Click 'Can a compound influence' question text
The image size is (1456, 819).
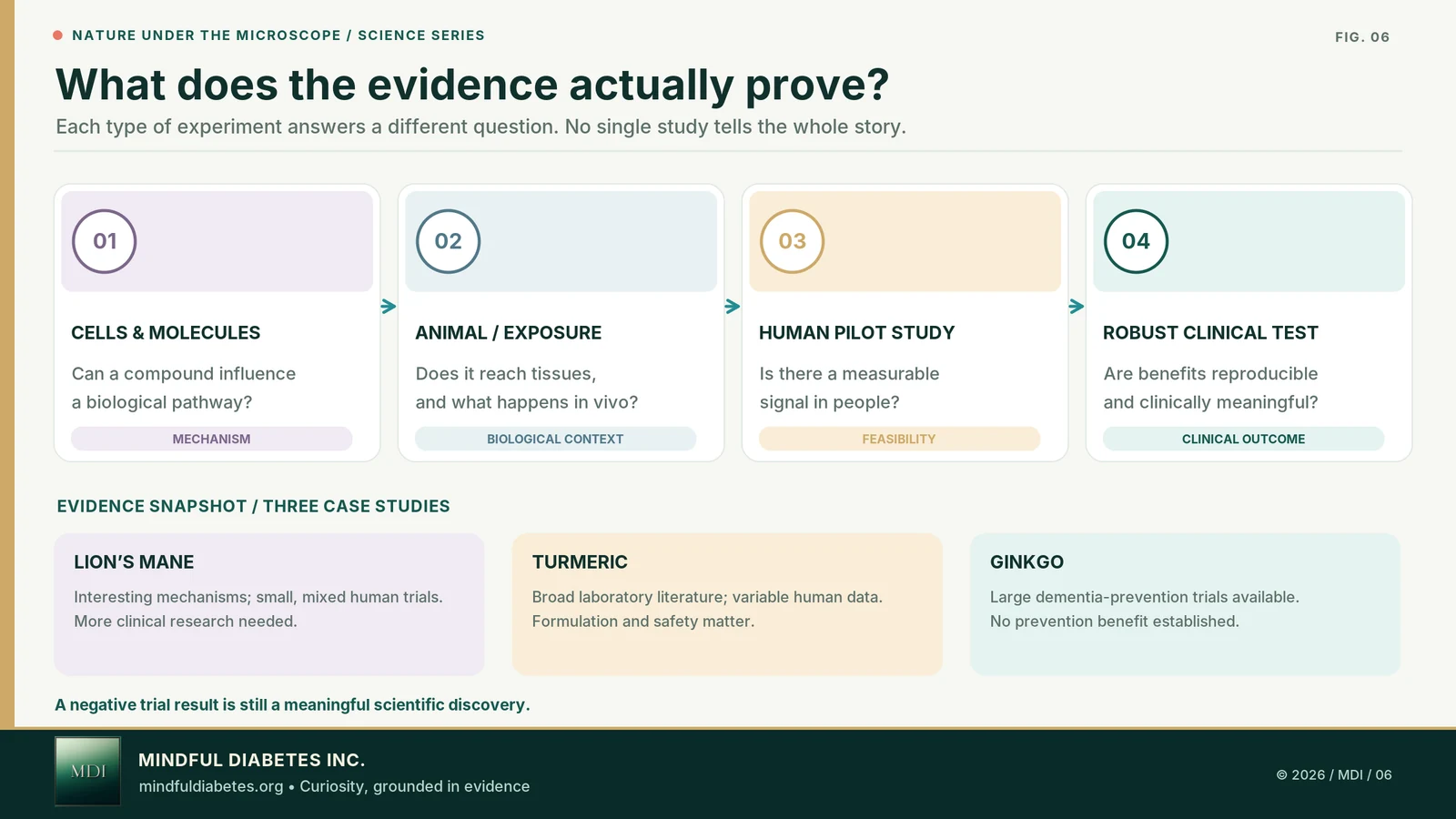click(184, 374)
